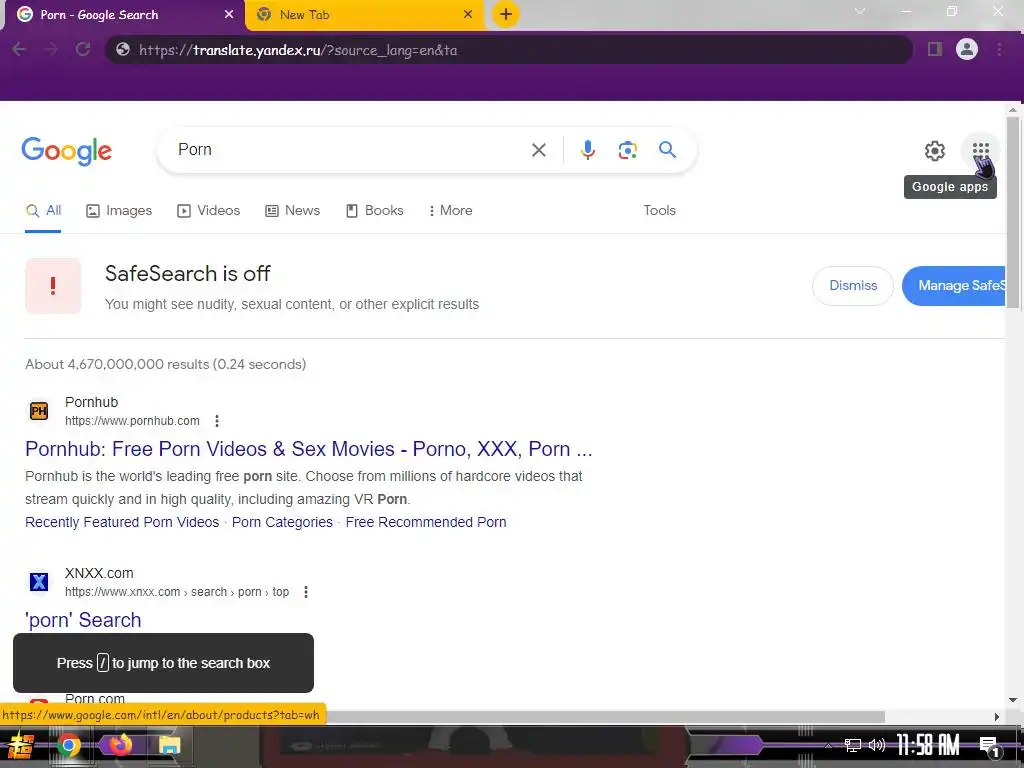Open Chrome three-dot menu

[x=999, y=50]
